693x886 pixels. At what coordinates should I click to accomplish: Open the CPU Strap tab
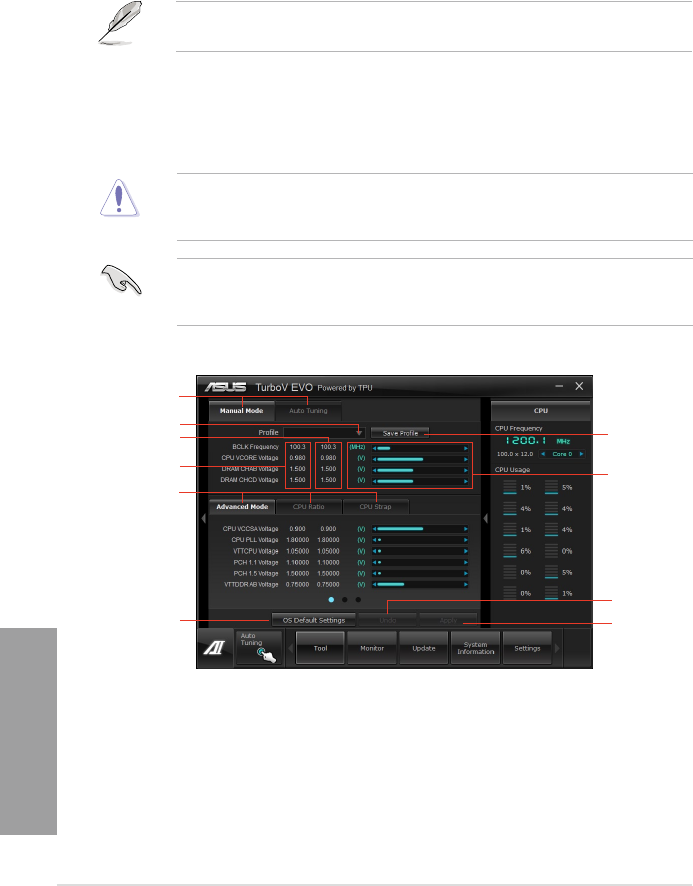coord(375,507)
